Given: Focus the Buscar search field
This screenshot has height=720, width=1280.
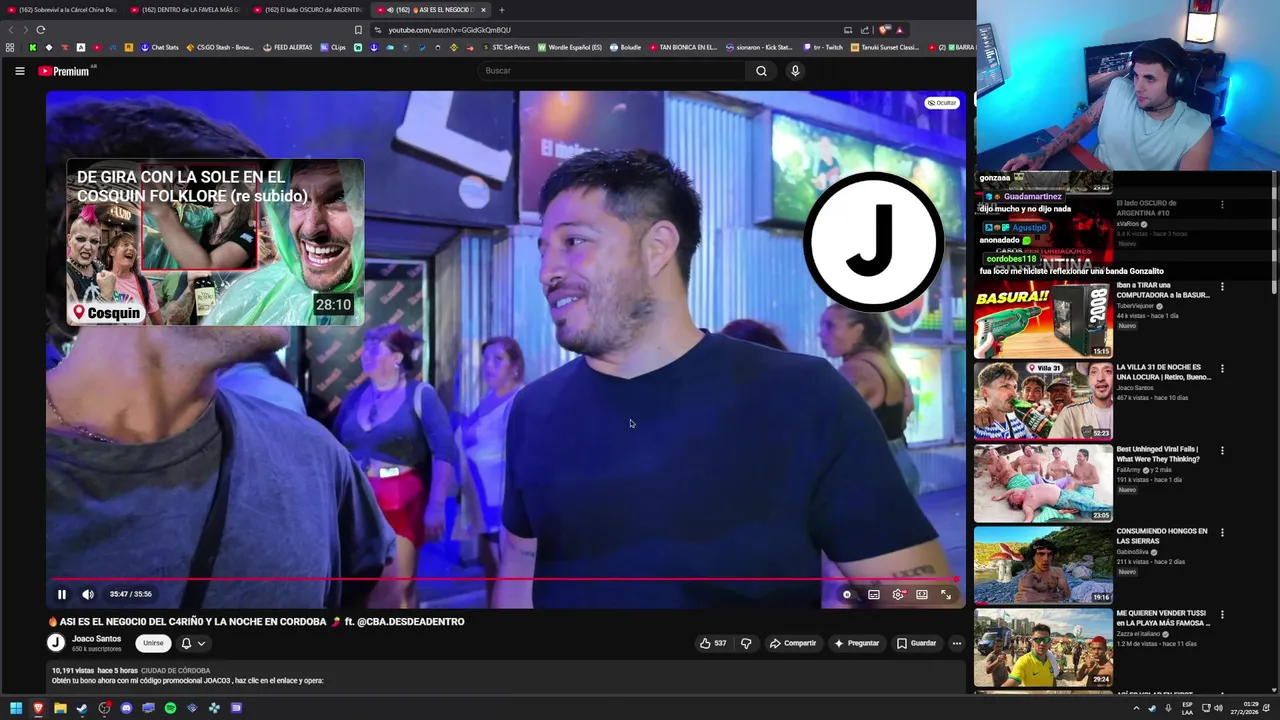Looking at the screenshot, I should tap(612, 71).
